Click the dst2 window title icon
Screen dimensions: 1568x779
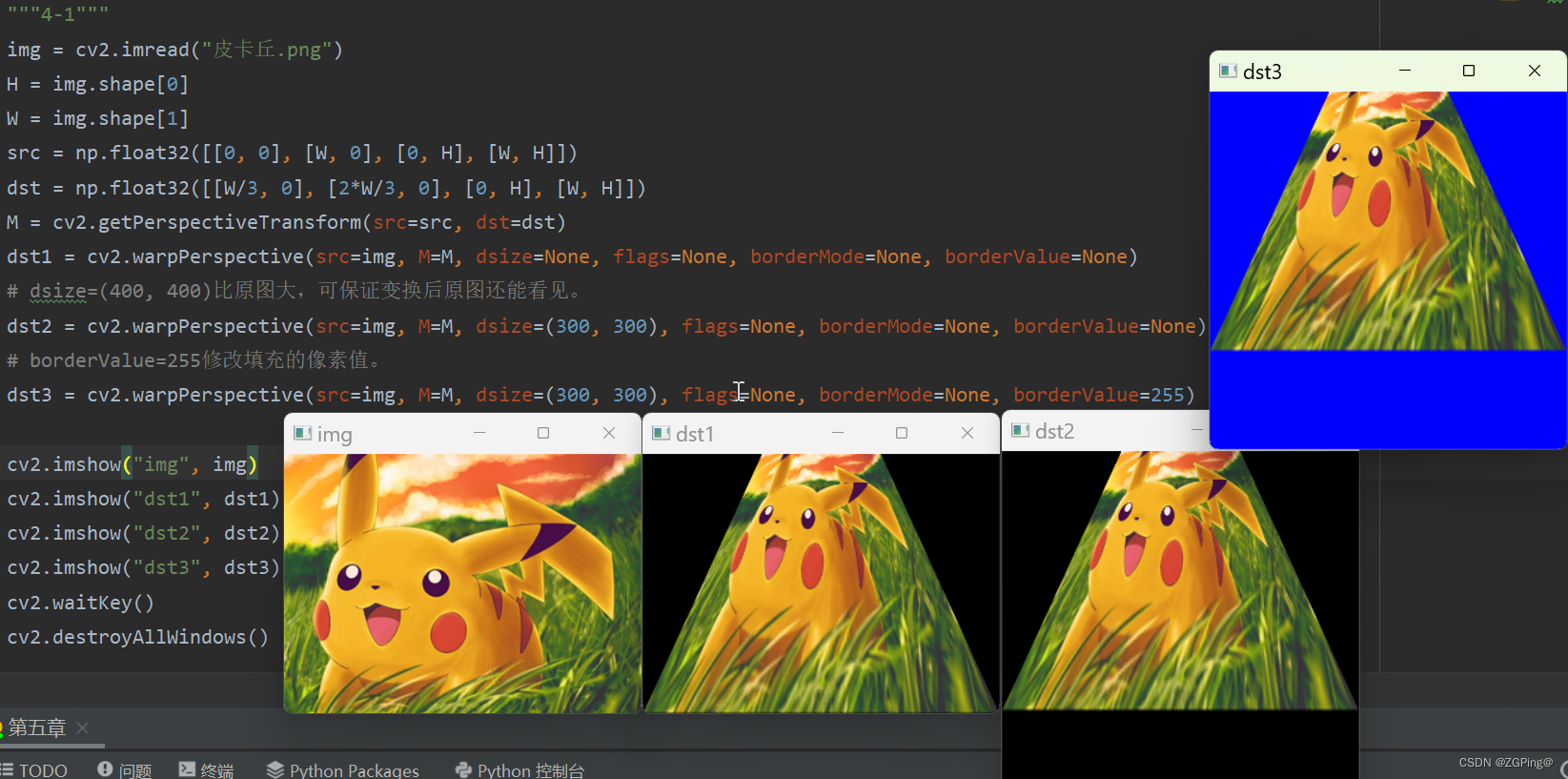point(1020,430)
